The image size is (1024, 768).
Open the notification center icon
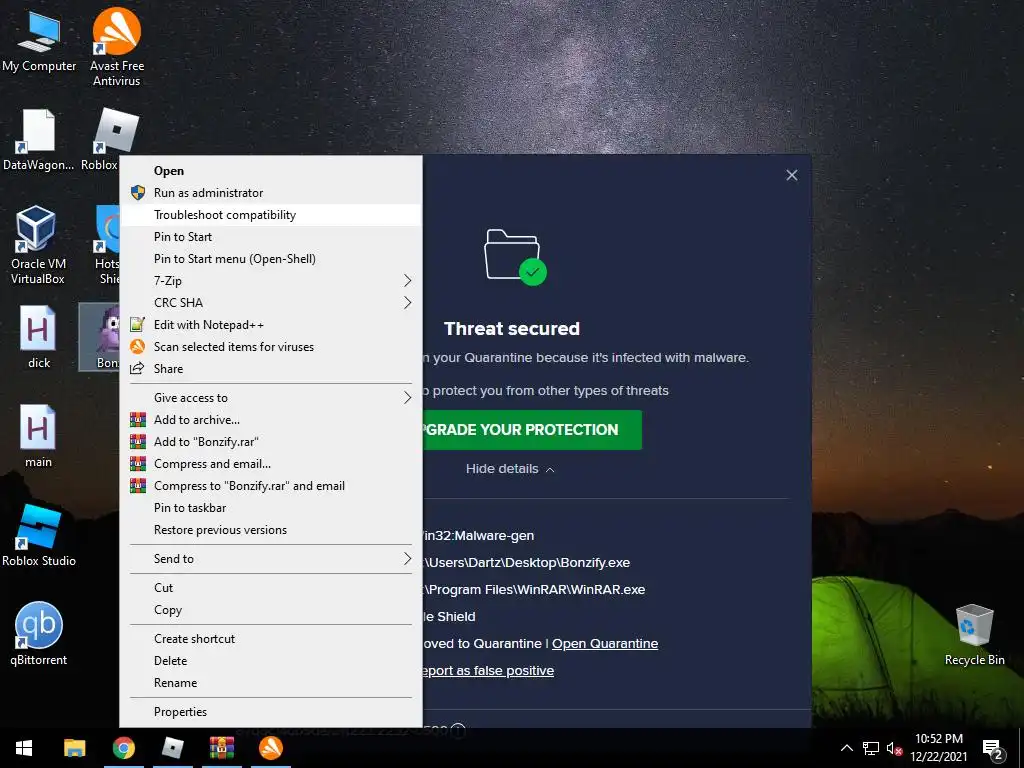coord(993,749)
